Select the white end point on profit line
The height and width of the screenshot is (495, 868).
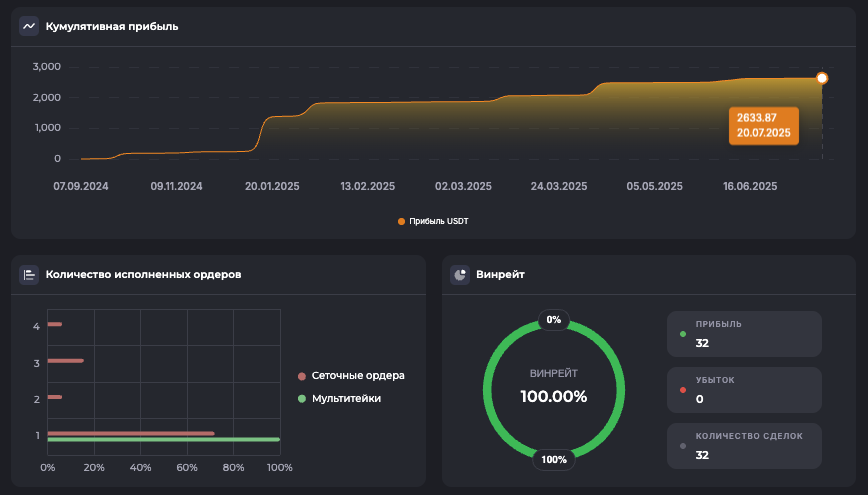(822, 78)
